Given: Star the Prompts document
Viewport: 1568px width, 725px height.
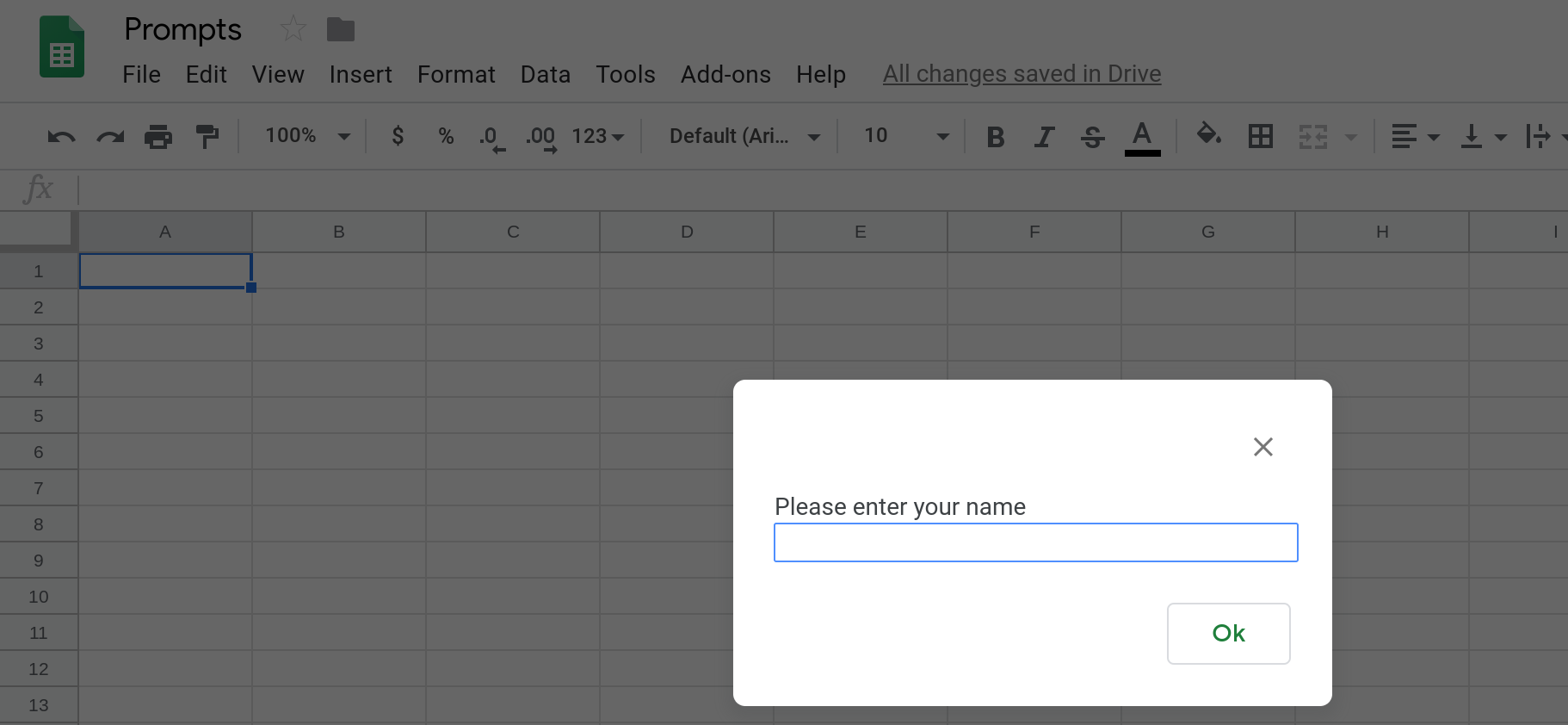Looking at the screenshot, I should 293,28.
